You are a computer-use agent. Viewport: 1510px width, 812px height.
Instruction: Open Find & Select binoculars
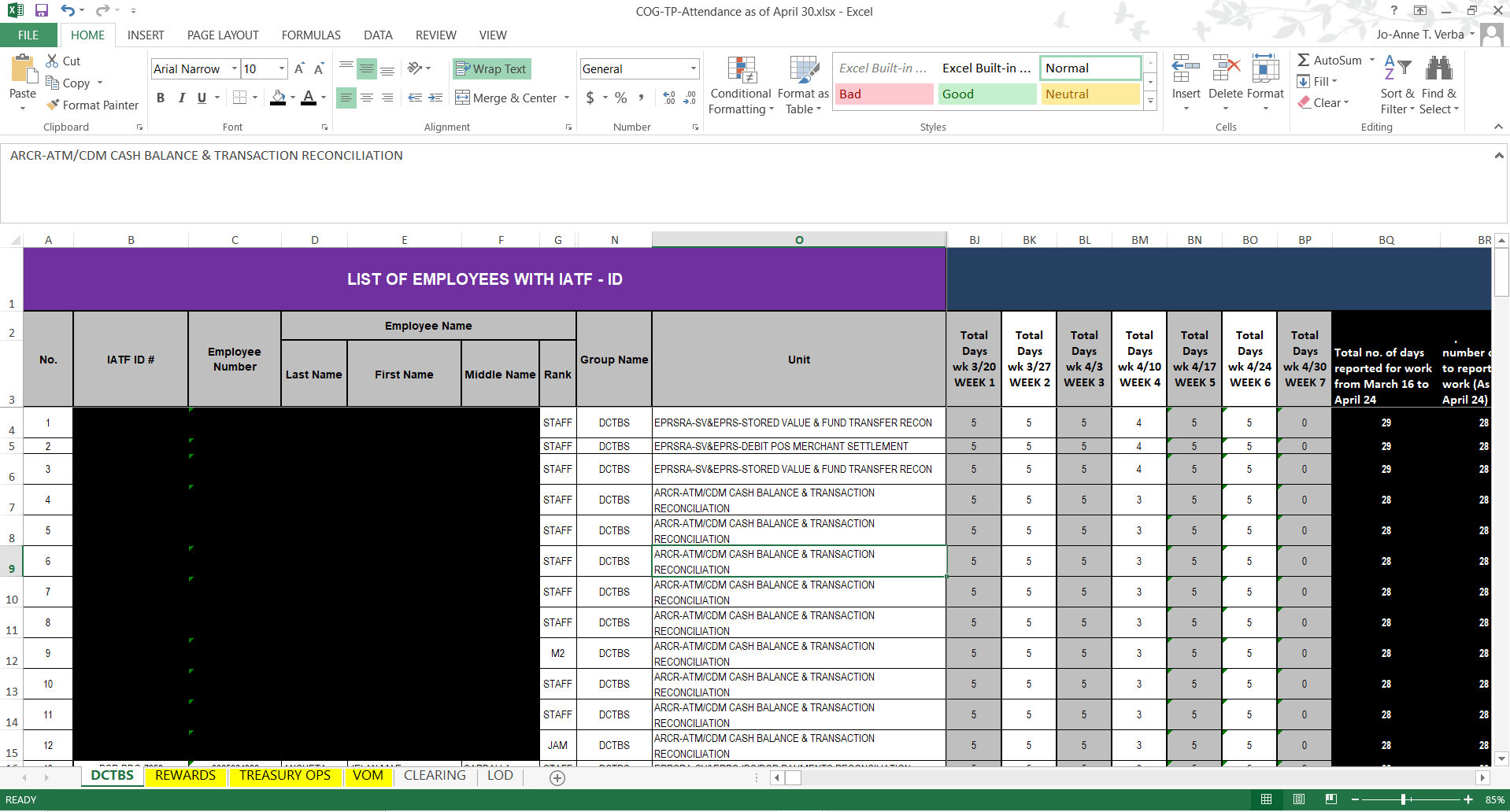(1439, 84)
